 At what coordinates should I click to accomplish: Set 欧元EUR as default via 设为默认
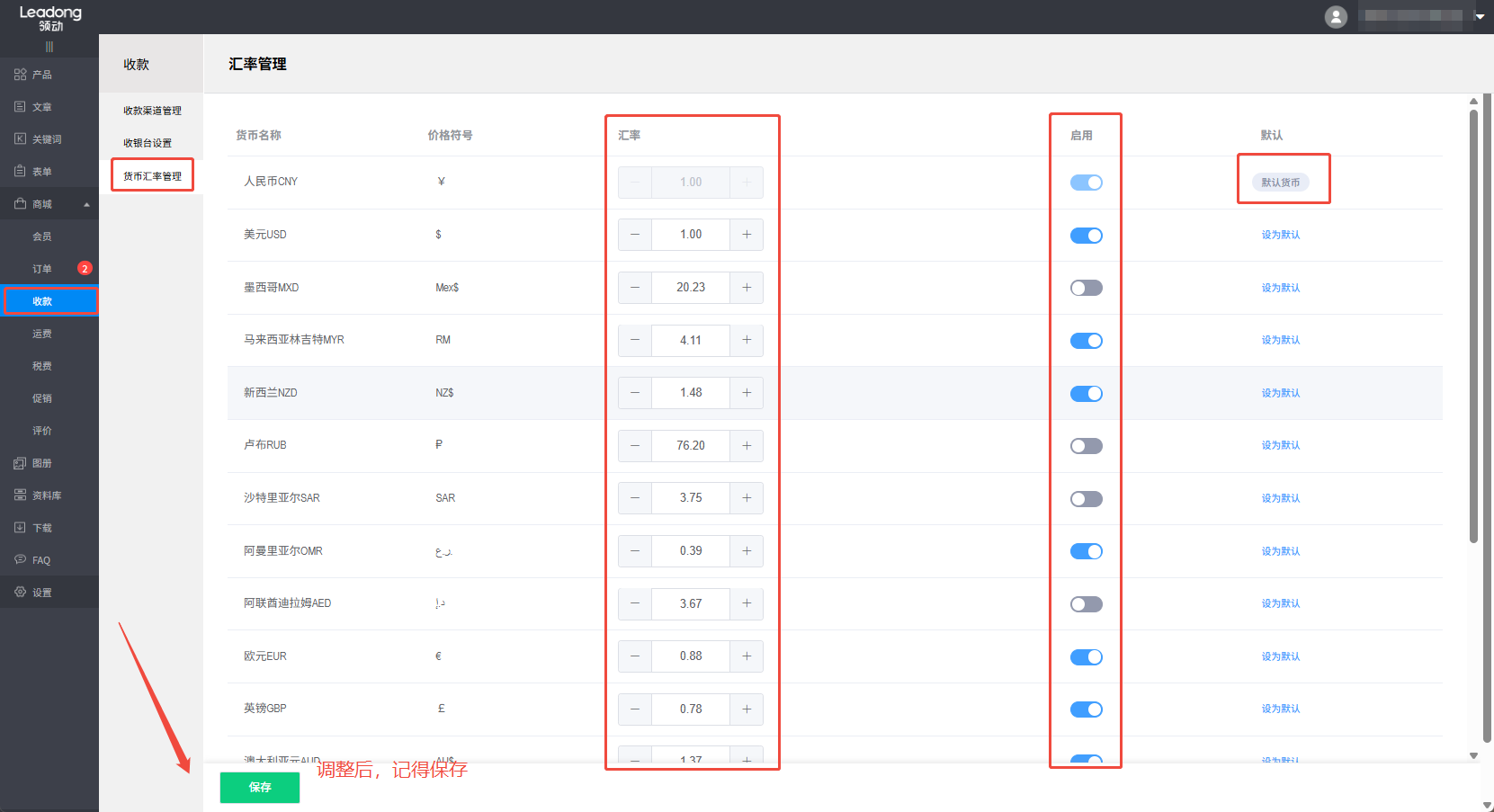[x=1280, y=656]
